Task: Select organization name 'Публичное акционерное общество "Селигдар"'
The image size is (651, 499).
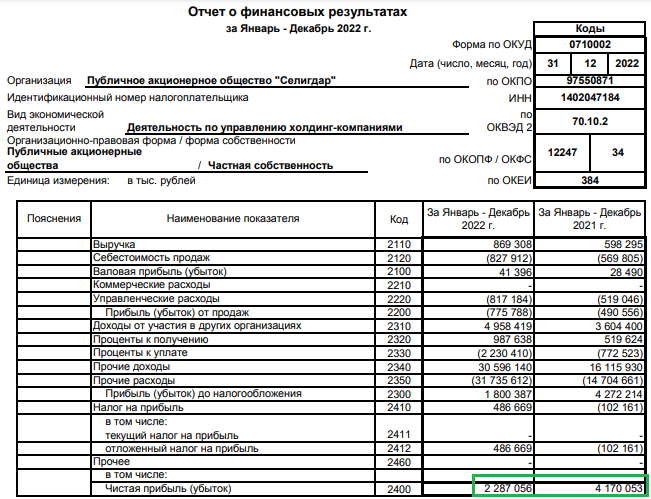Action: coord(211,81)
